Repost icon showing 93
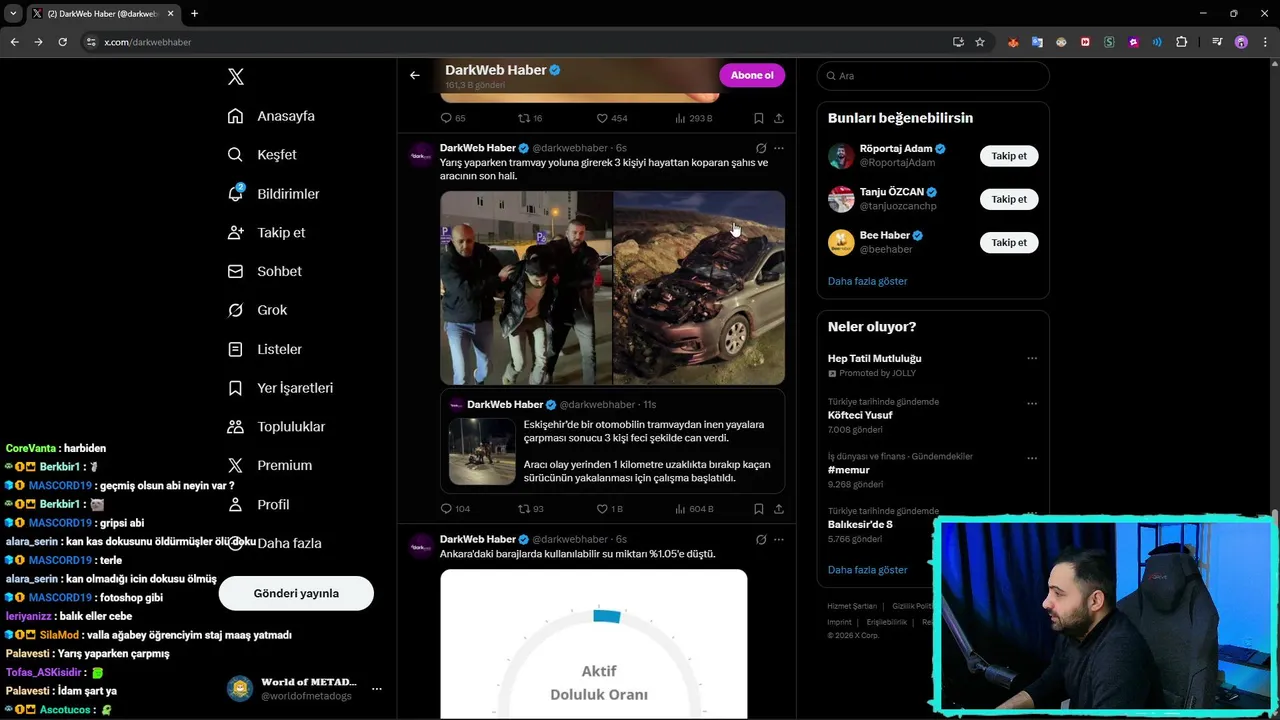The height and width of the screenshot is (720, 1280). (530, 509)
